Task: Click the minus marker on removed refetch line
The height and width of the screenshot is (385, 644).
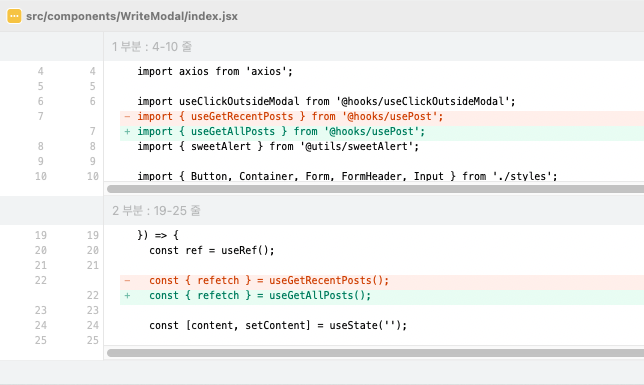Action: [x=127, y=280]
